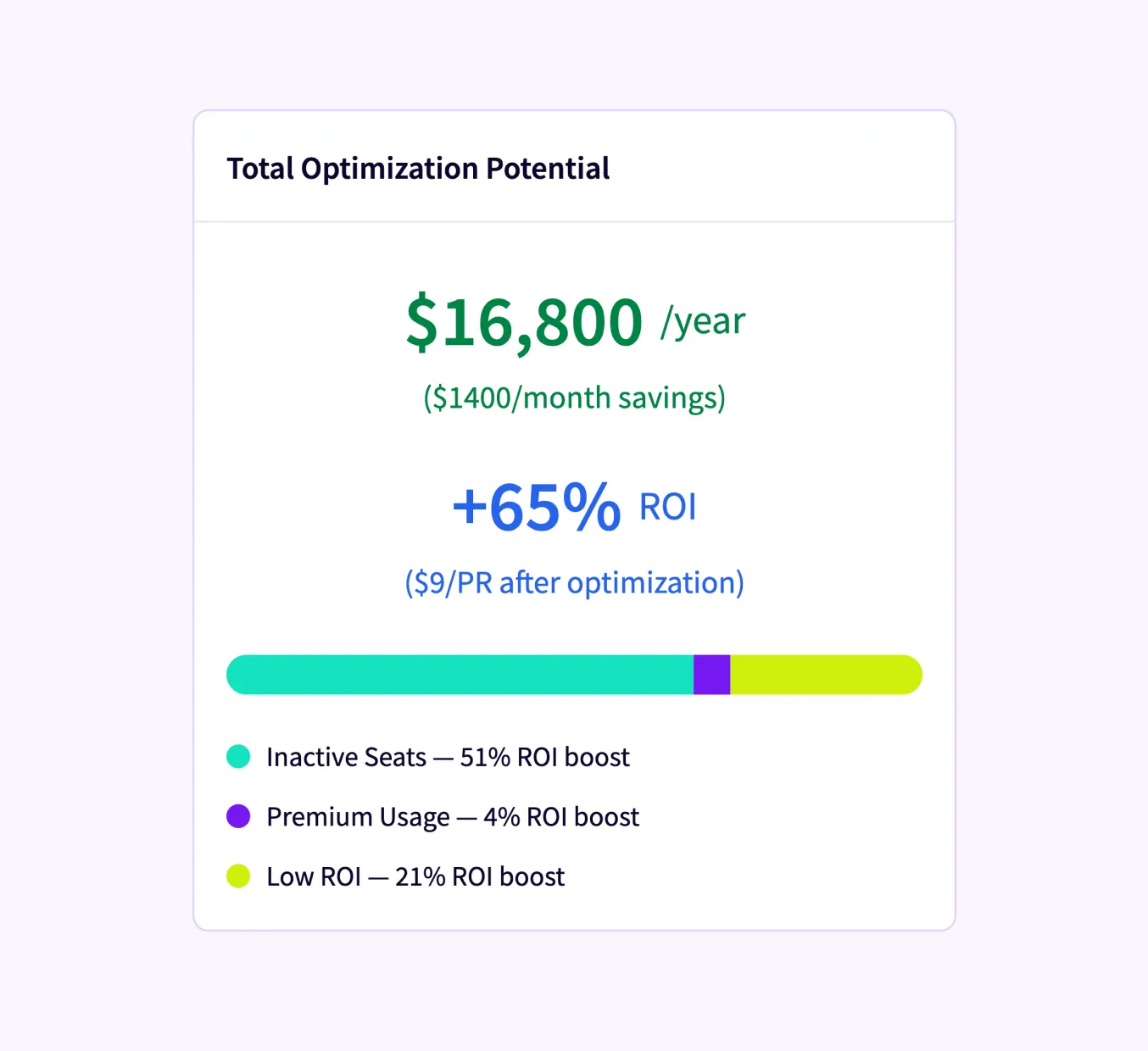Select the lime-yellow segment of the progress bar
Viewport: 1148px width, 1051px height.
[x=825, y=675]
